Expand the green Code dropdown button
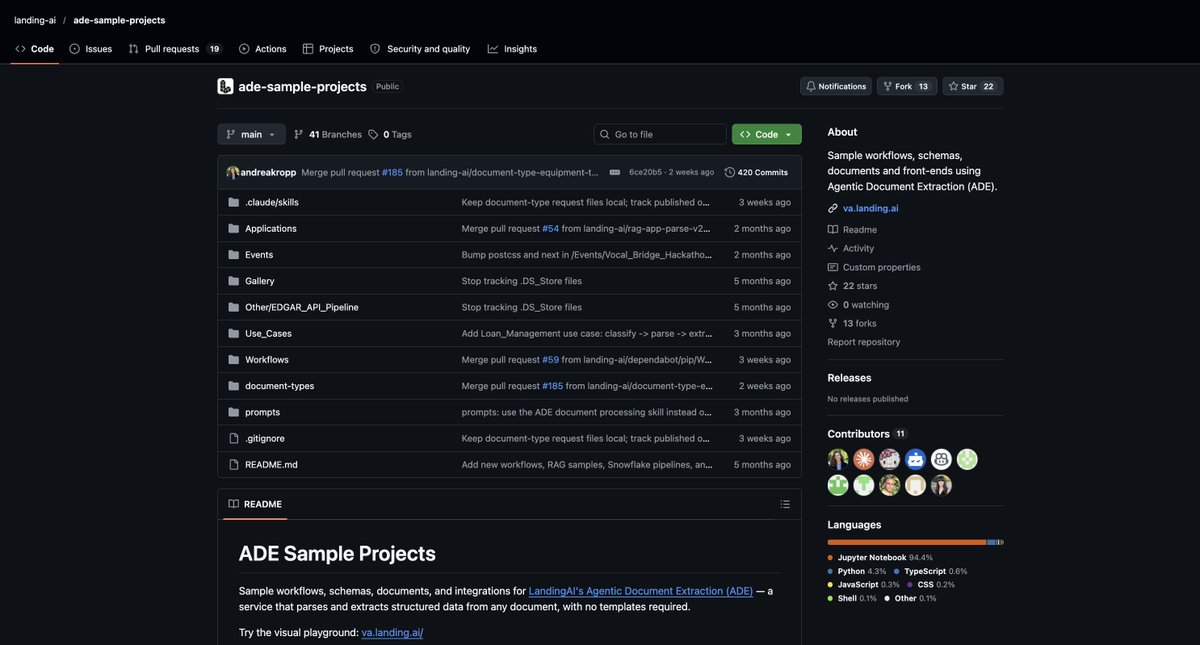 767,134
